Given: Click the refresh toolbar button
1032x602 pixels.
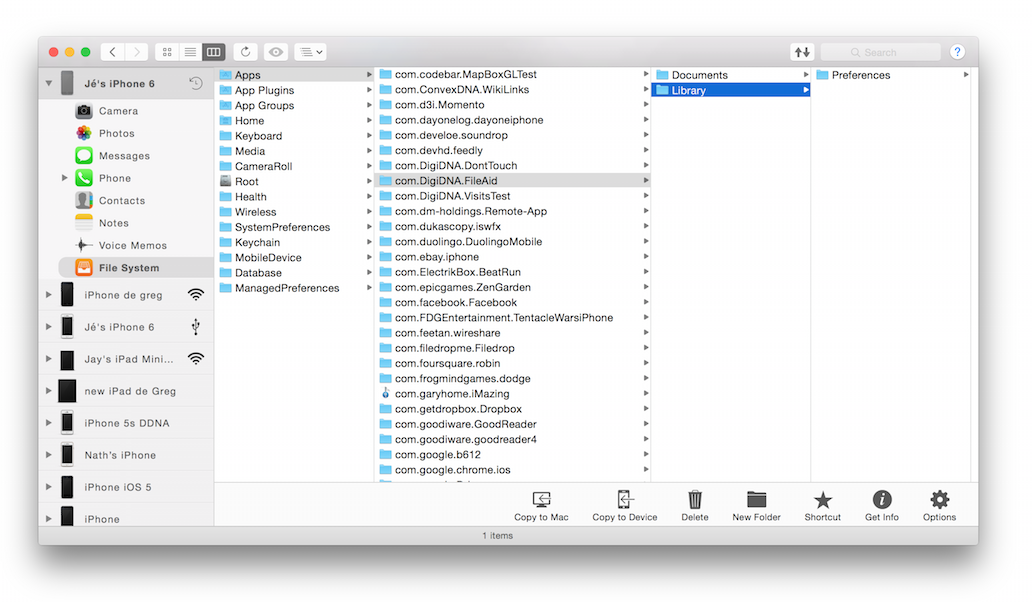Looking at the screenshot, I should [245, 52].
